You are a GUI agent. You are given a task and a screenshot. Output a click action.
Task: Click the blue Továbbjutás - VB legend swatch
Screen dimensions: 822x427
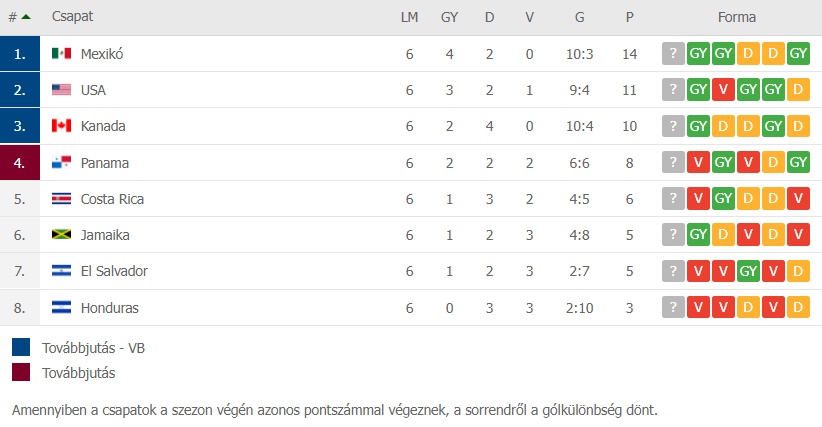(x=21, y=347)
